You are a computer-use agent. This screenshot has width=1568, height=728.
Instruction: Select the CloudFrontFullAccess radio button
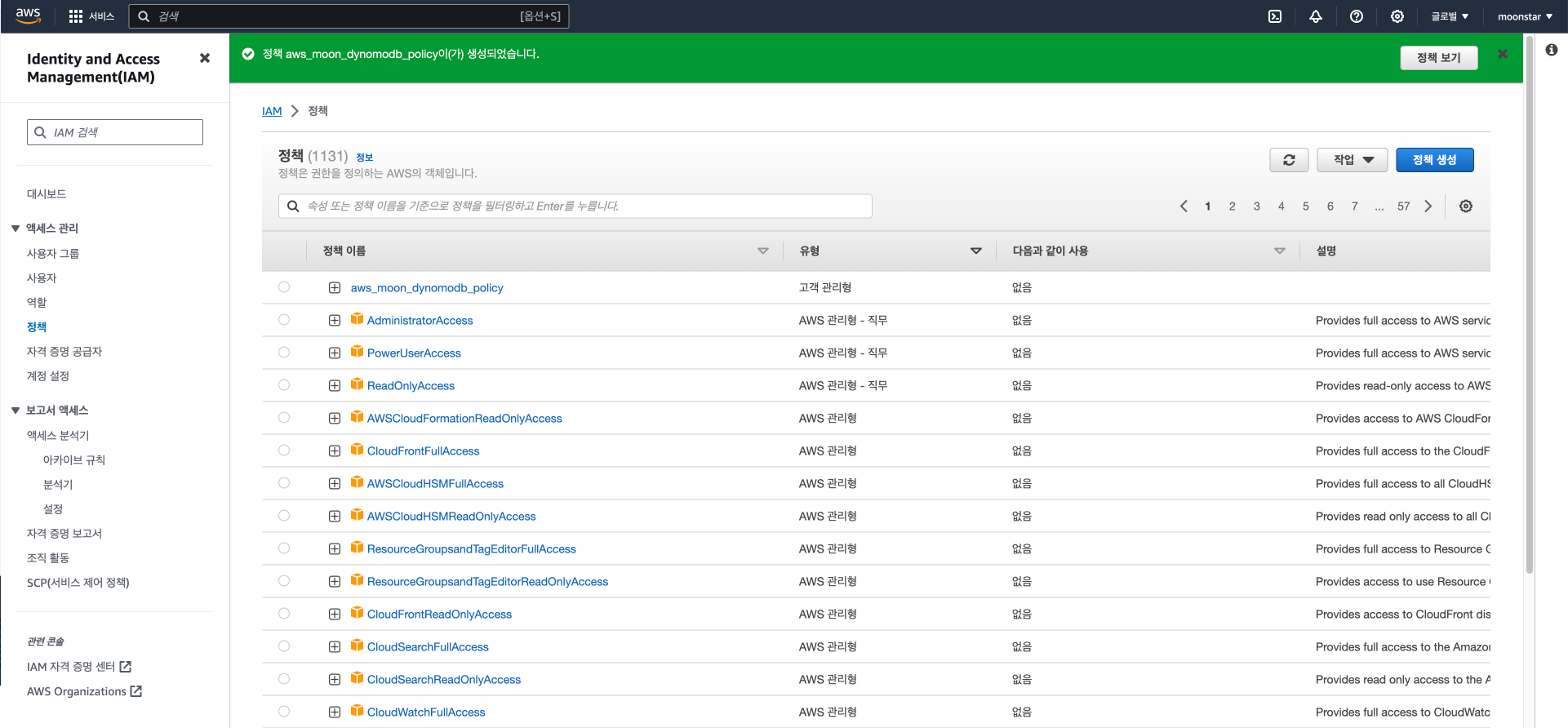click(x=284, y=451)
